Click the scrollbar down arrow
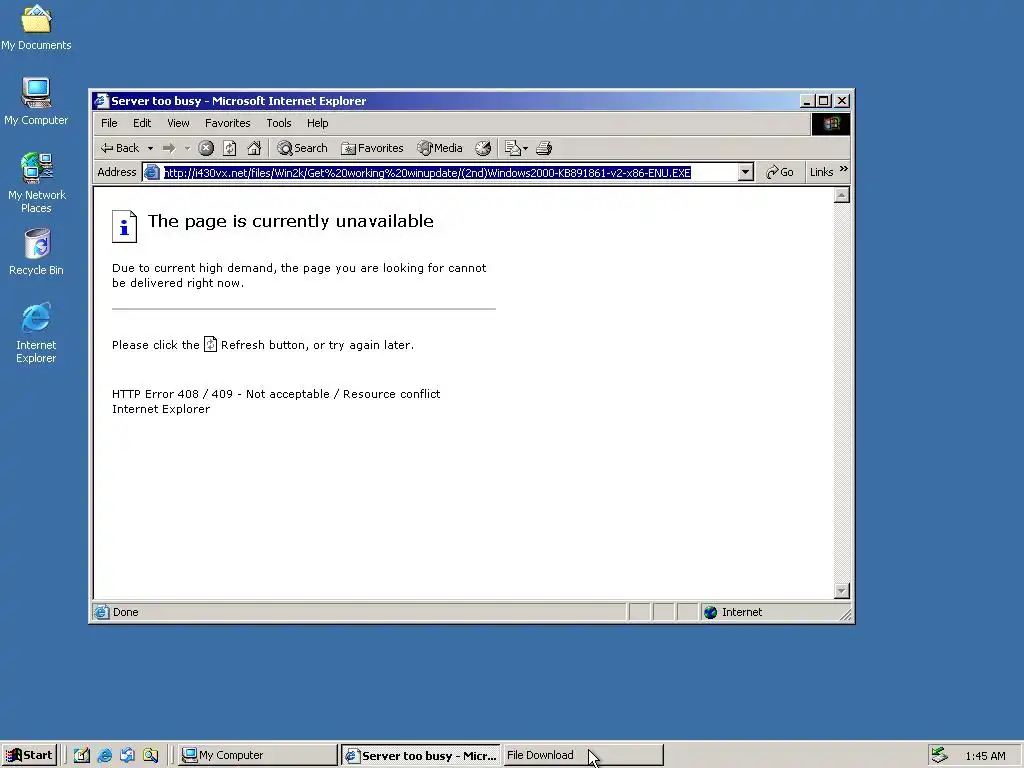This screenshot has height=768, width=1024. 842,591
